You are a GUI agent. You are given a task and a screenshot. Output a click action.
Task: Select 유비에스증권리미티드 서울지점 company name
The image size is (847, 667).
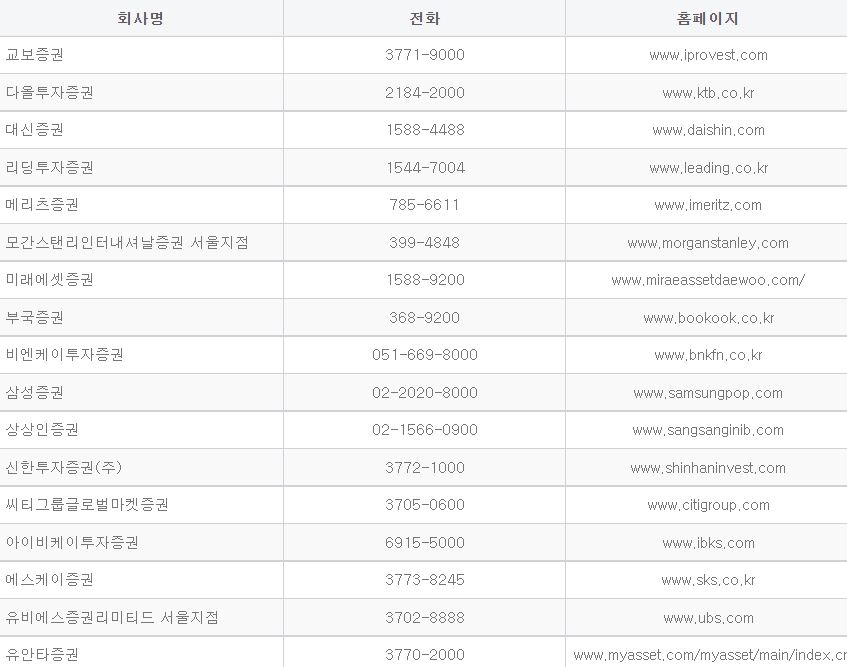coord(112,618)
